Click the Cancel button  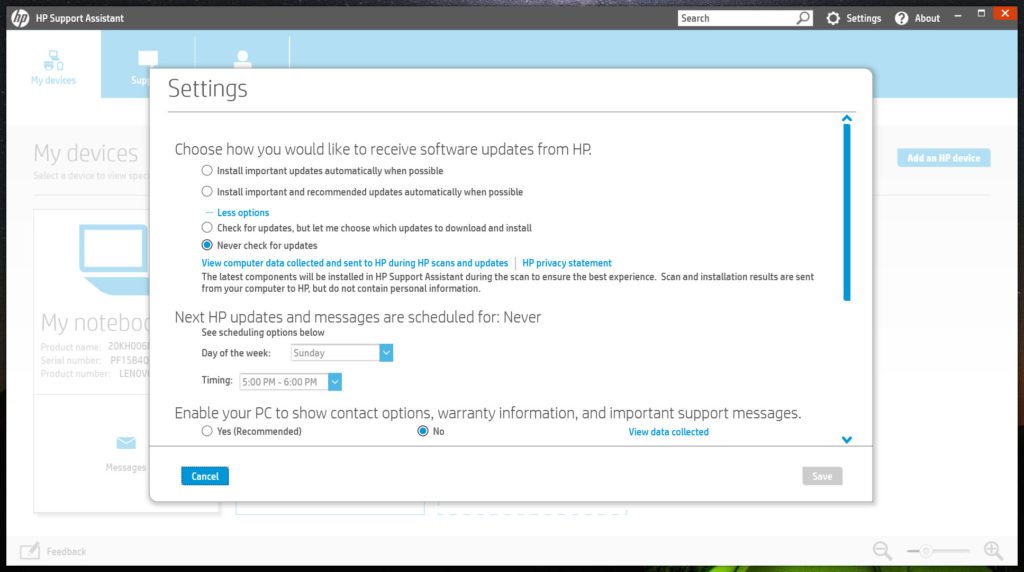(x=205, y=476)
